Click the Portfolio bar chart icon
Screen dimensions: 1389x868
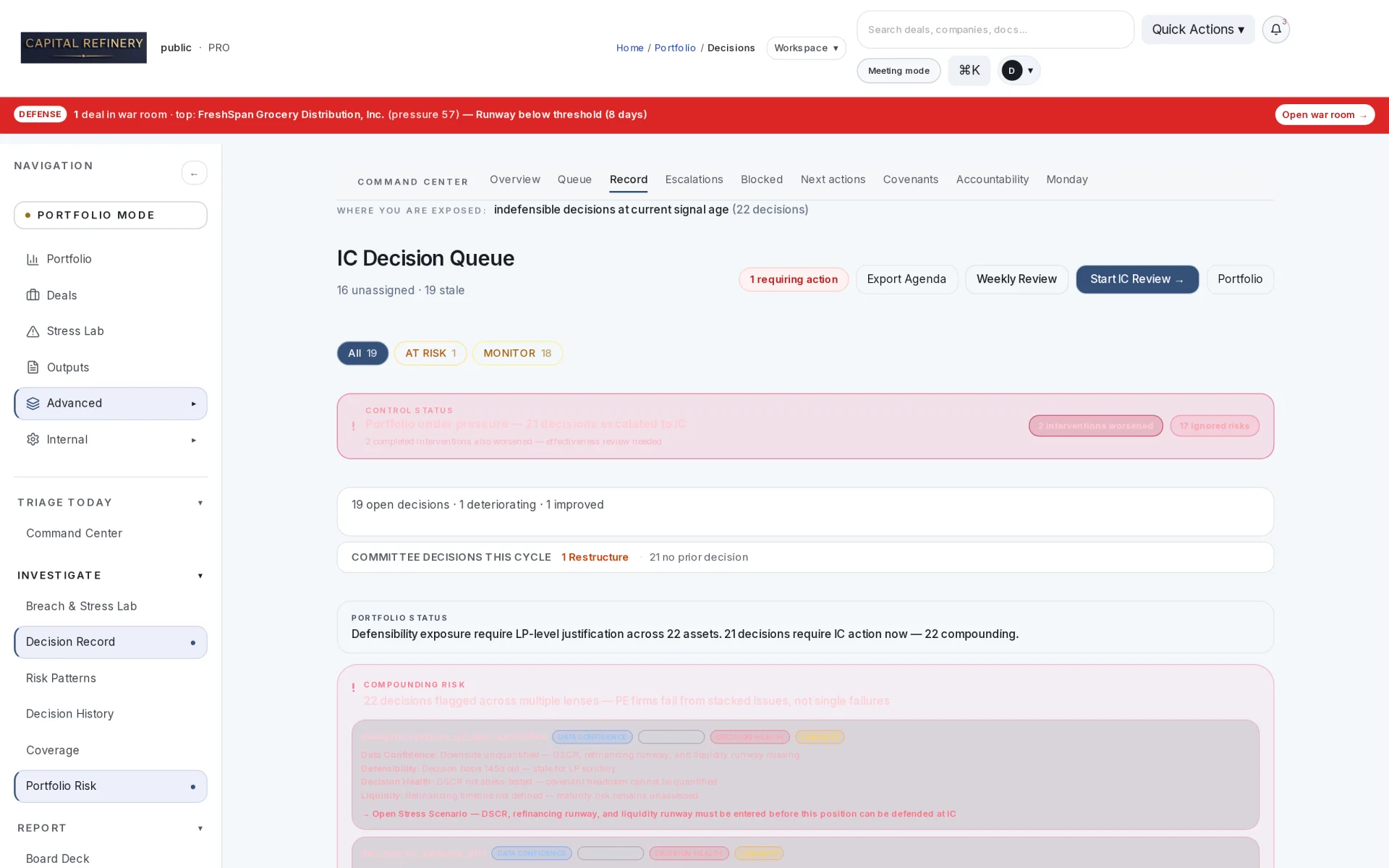point(33,259)
